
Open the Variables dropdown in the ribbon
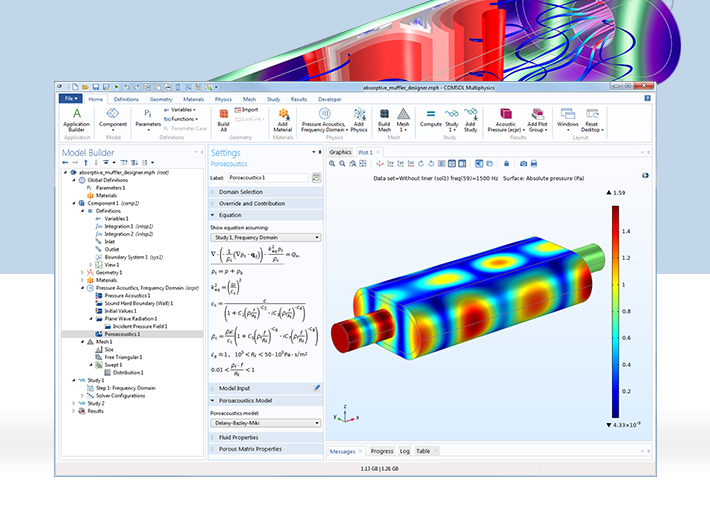click(180, 110)
